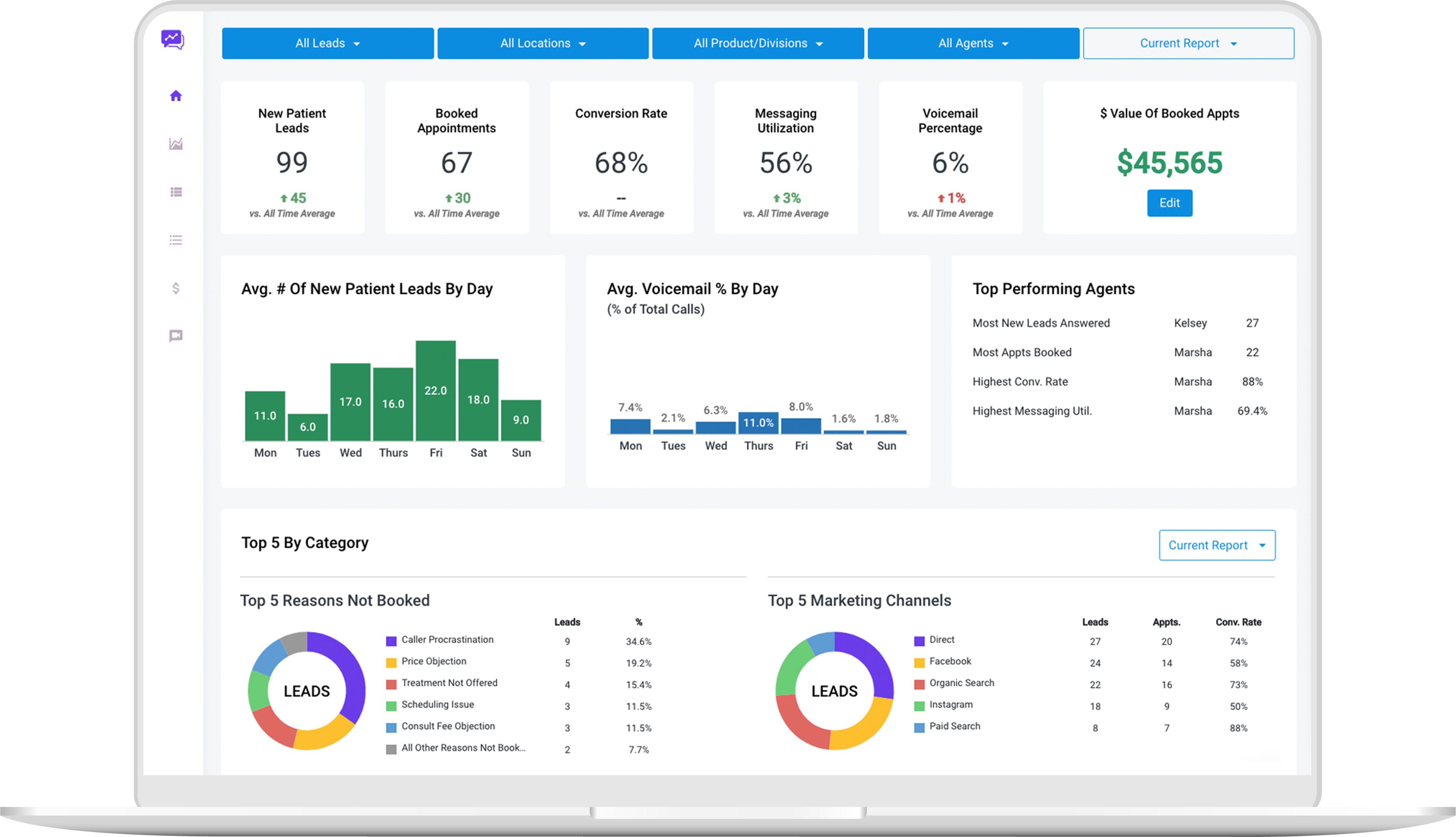
Task: Open the analytics chart icon in the sidebar
Action: point(176,144)
